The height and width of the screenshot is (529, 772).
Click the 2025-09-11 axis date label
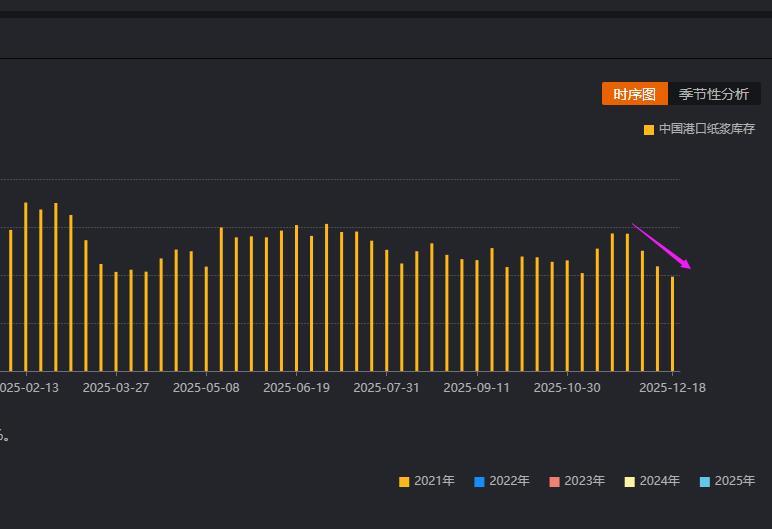pos(477,388)
